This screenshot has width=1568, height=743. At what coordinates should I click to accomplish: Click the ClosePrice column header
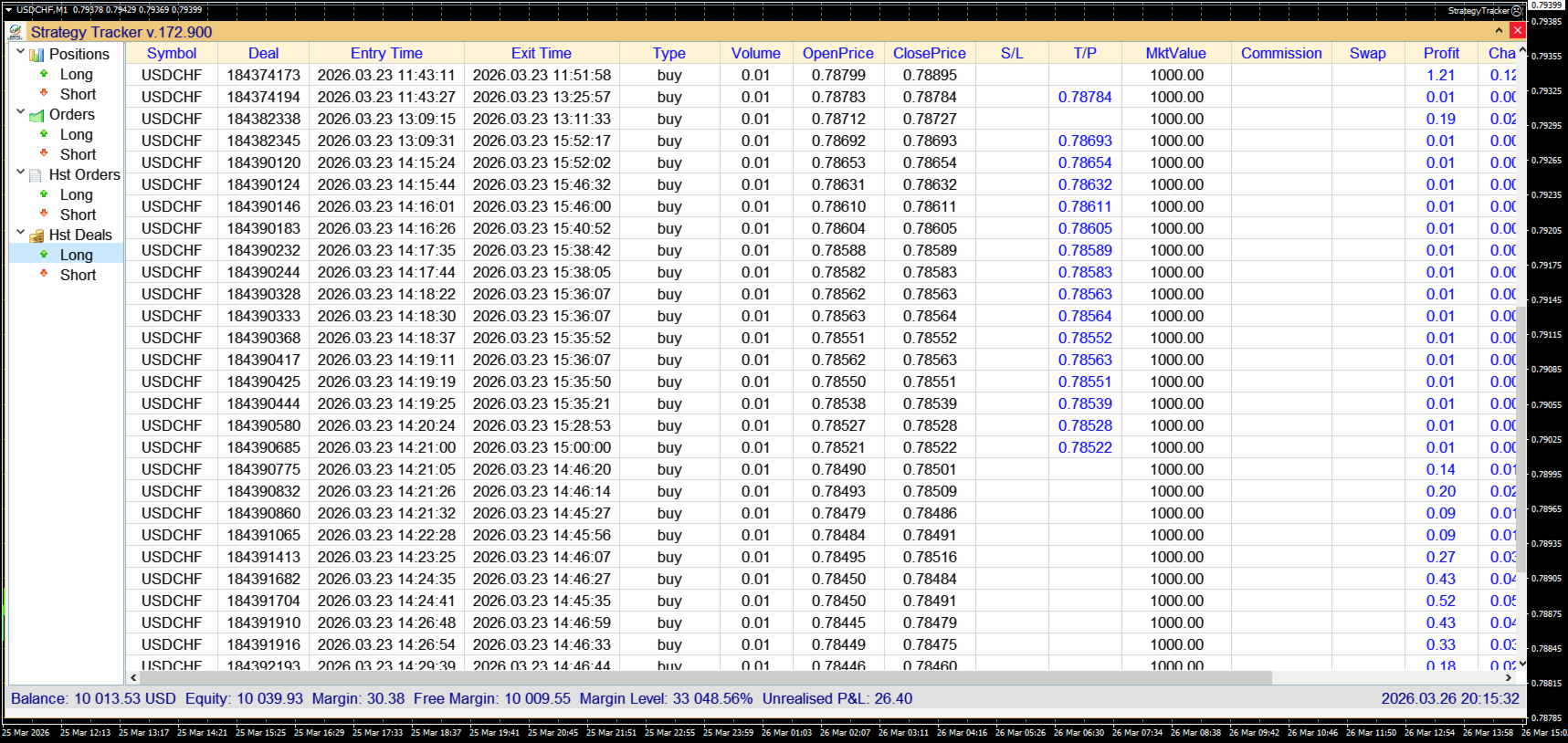[x=930, y=53]
